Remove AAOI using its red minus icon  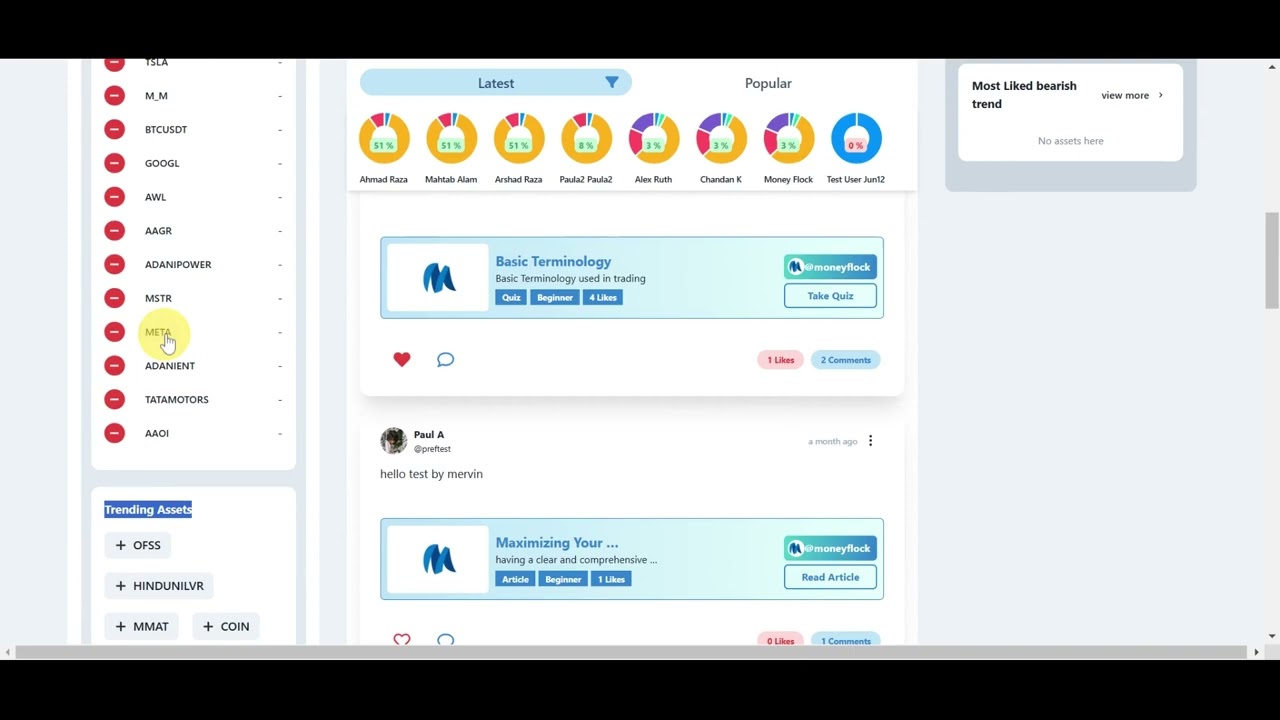tap(114, 433)
